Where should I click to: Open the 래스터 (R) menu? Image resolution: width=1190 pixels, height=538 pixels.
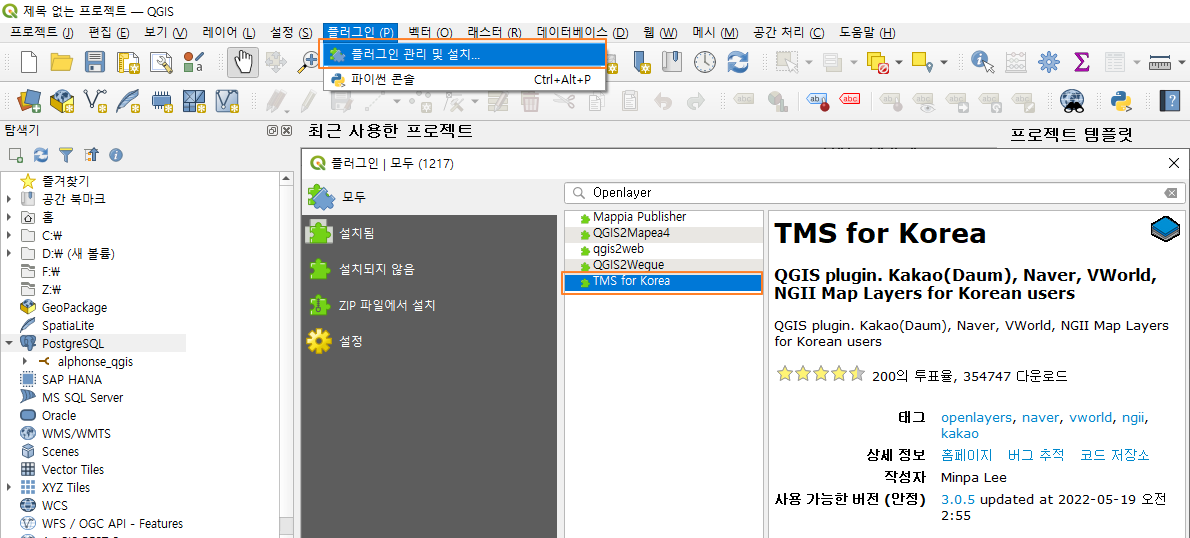494,33
